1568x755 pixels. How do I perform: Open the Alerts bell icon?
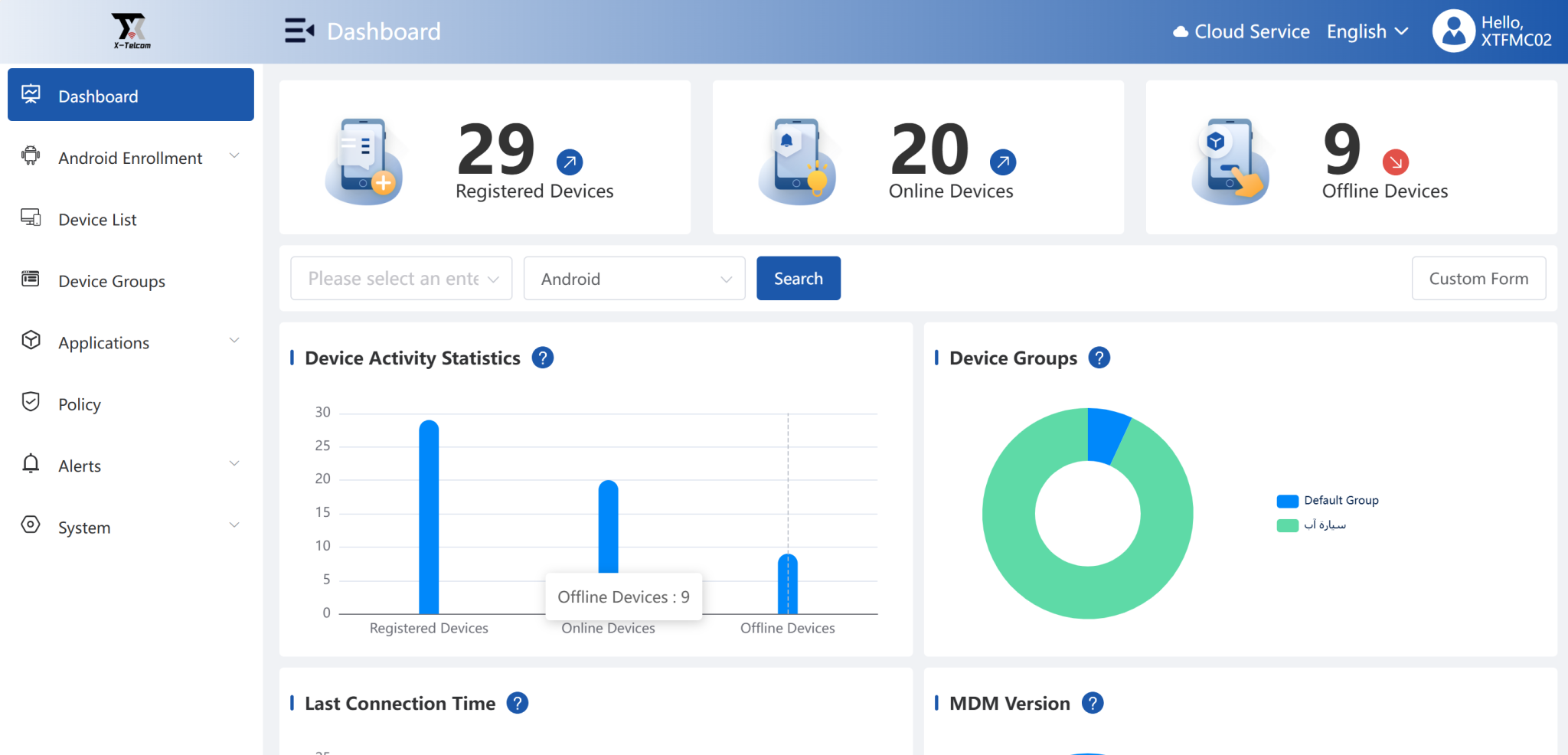point(31,464)
